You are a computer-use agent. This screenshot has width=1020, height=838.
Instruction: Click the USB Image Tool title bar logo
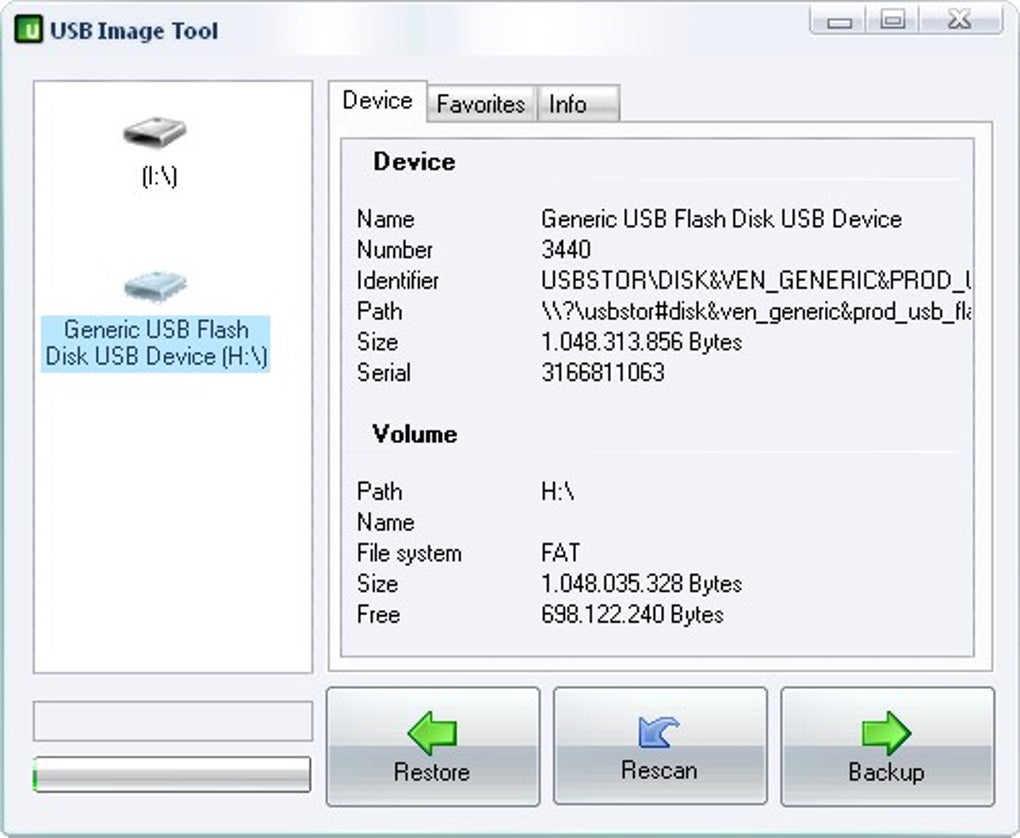pos(28,30)
